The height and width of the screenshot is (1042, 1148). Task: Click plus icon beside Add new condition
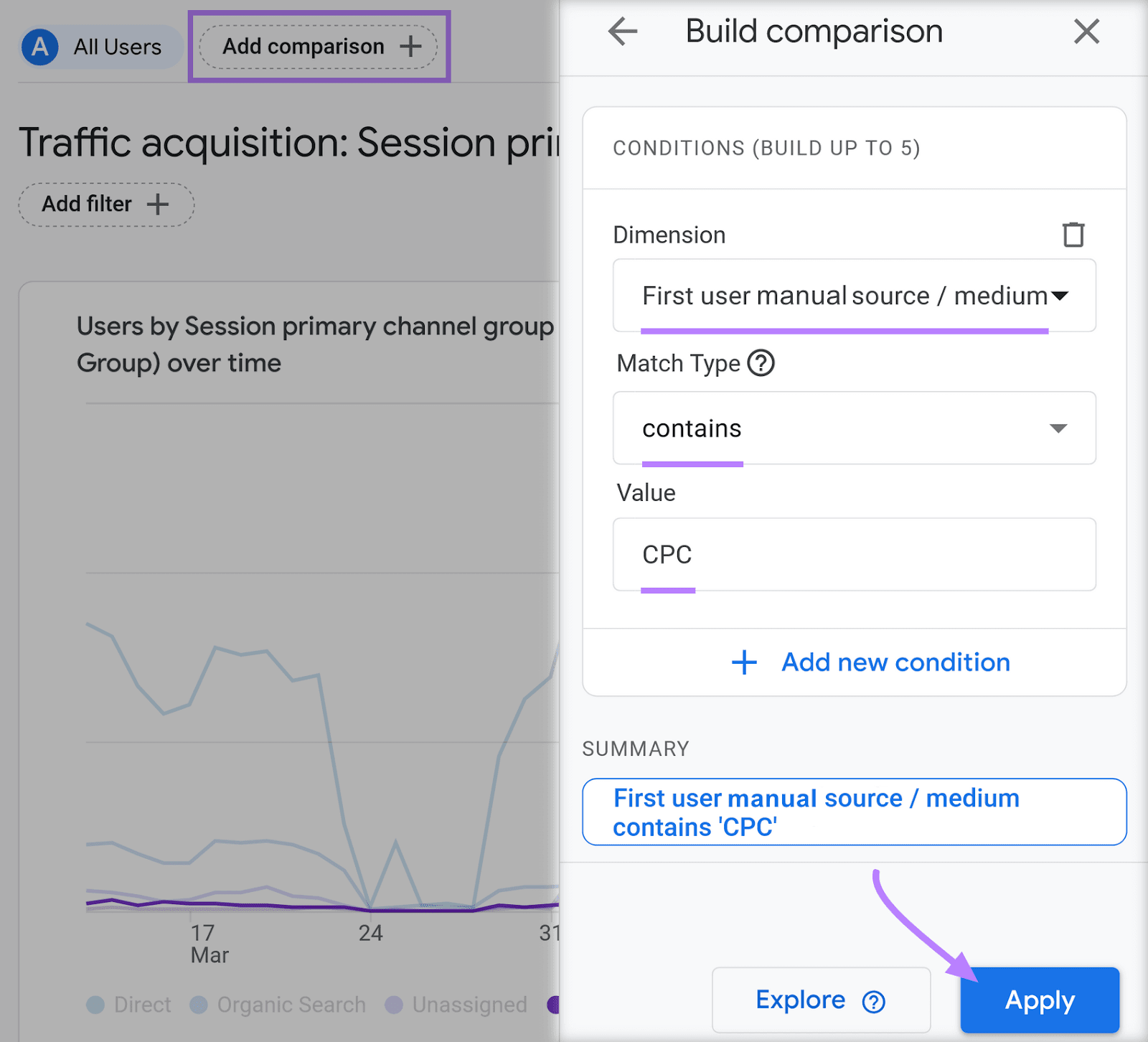pos(744,662)
